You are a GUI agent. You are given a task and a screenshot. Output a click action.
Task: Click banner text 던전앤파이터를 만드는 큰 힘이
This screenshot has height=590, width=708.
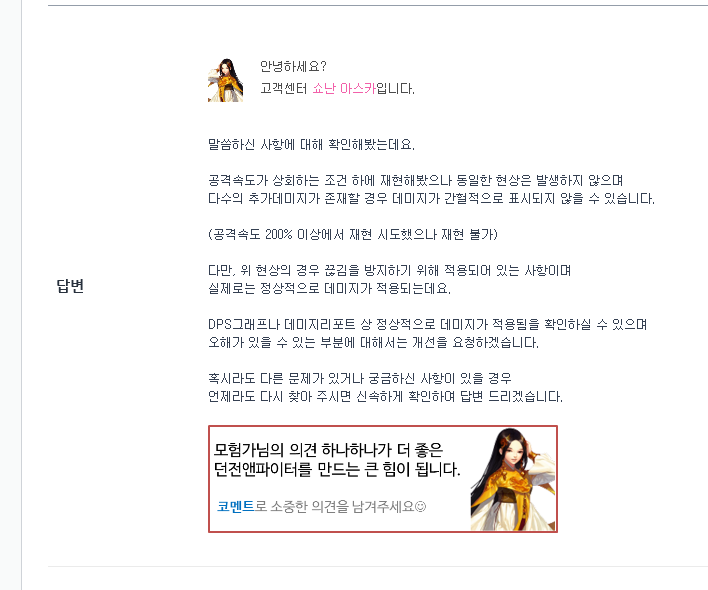point(337,470)
